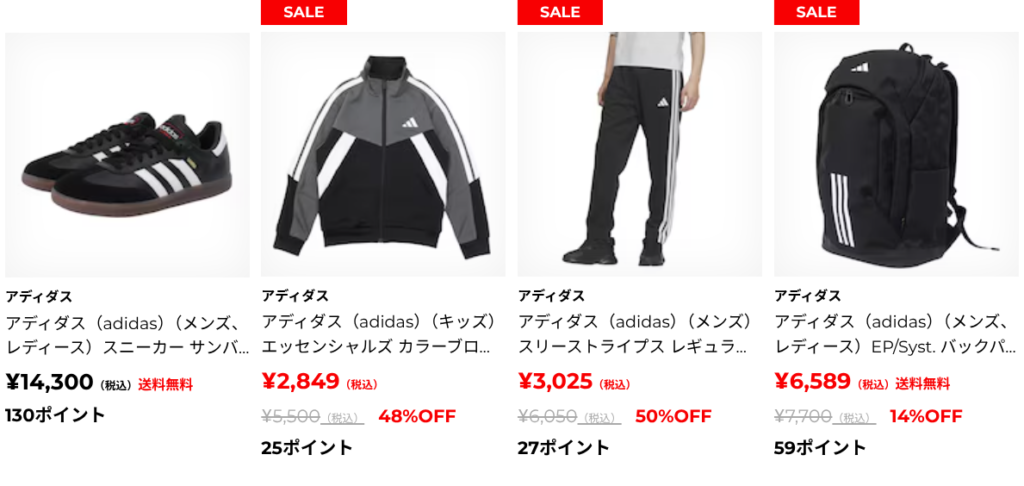Image resolution: width=1024 pixels, height=486 pixels.
Task: Open the black Samba sneaker product image
Action: 127,155
